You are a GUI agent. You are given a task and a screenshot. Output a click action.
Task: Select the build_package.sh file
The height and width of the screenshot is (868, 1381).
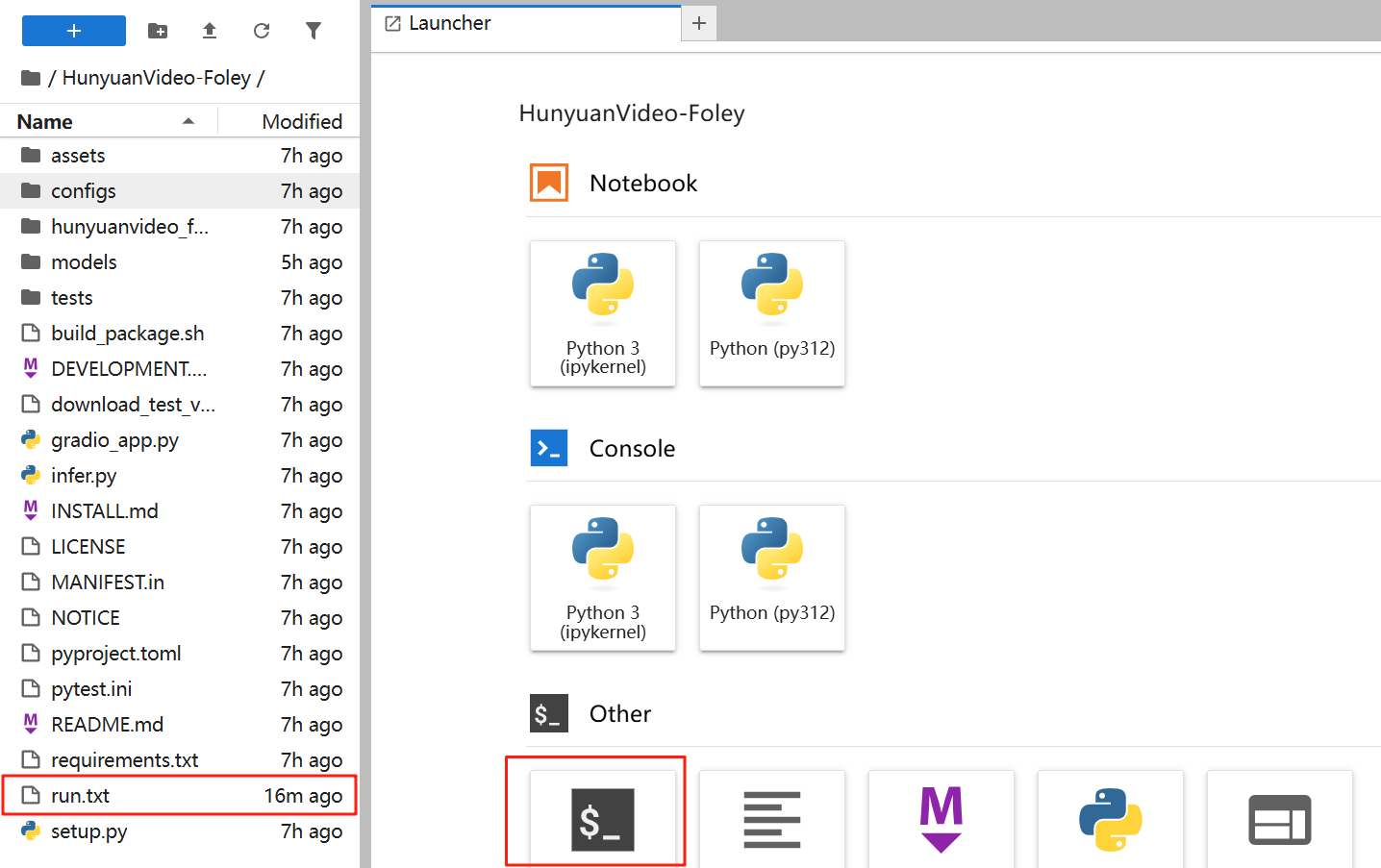click(x=180, y=334)
